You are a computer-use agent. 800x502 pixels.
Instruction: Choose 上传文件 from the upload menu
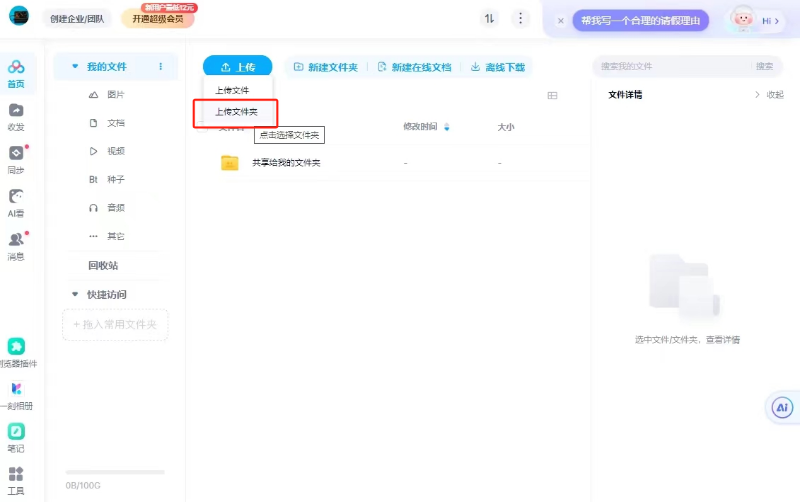(x=232, y=90)
